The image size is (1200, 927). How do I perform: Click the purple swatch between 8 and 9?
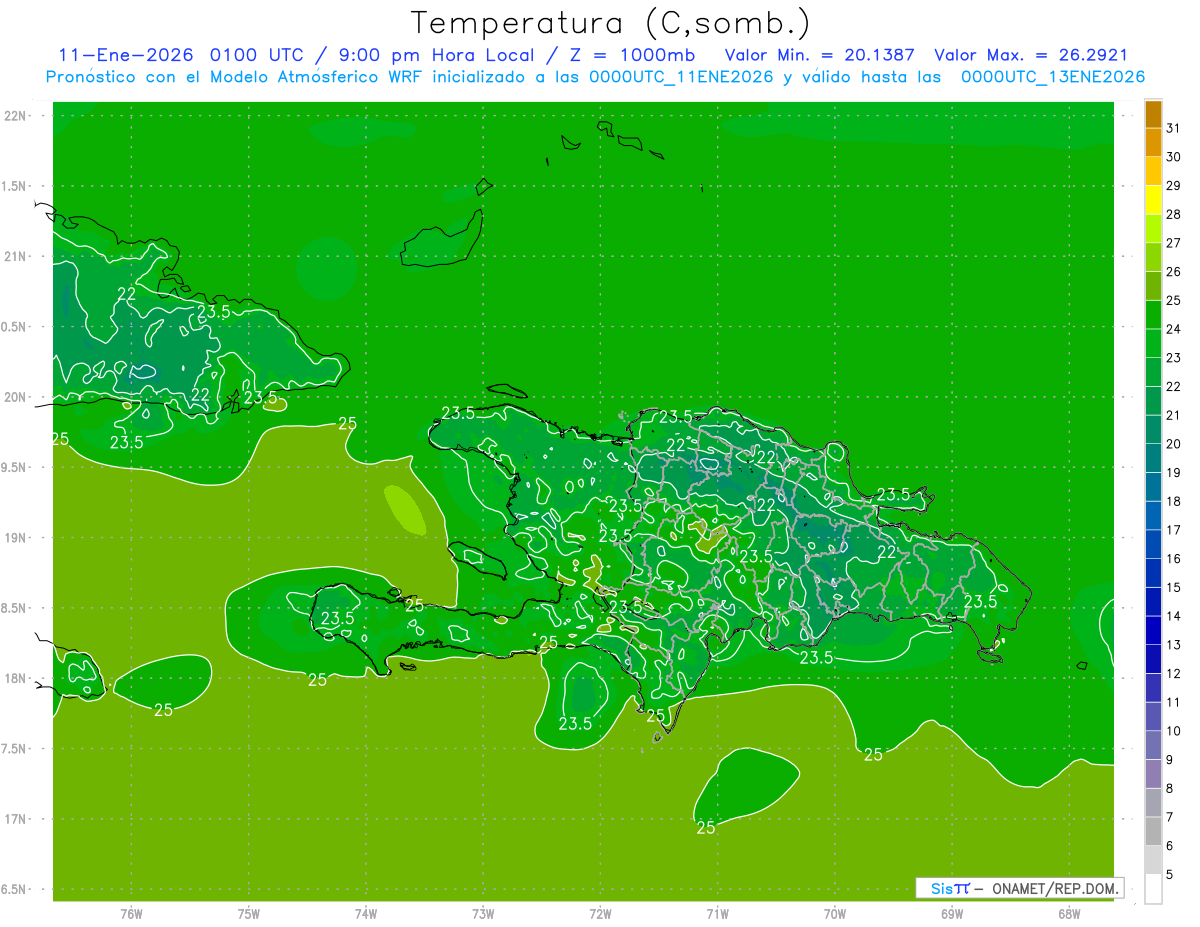[1153, 774]
